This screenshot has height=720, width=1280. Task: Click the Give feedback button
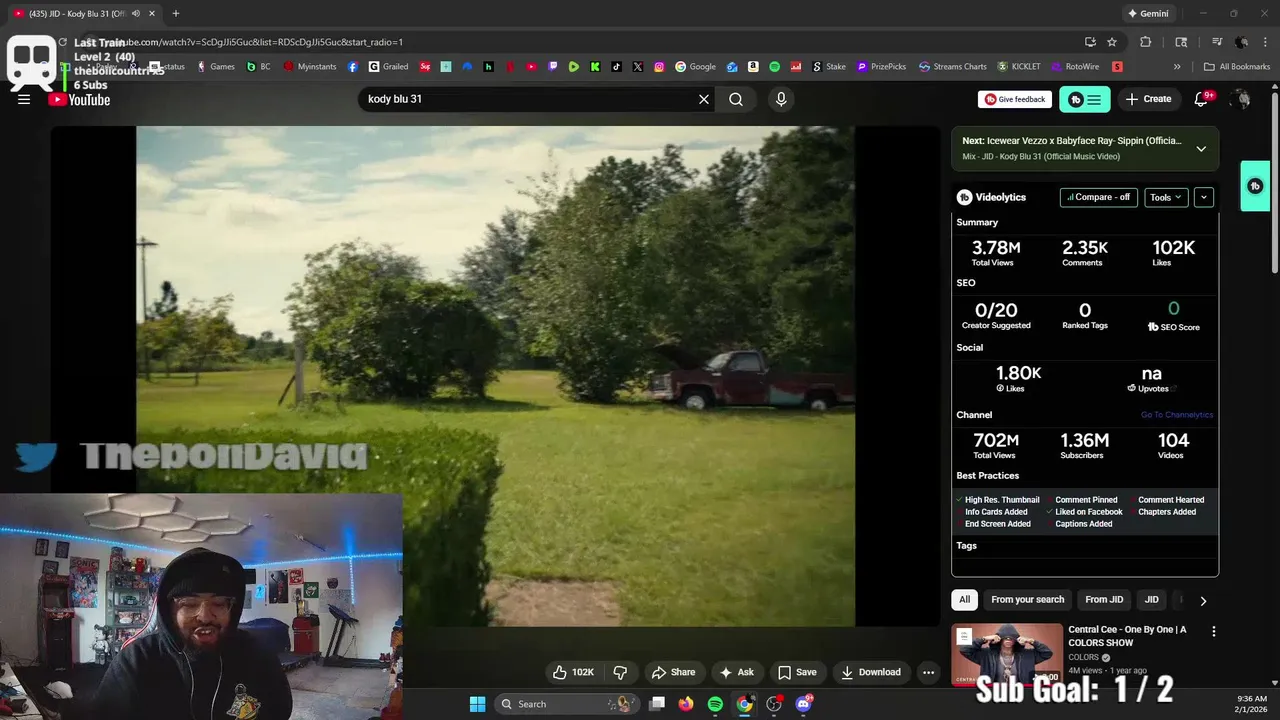(x=1015, y=99)
